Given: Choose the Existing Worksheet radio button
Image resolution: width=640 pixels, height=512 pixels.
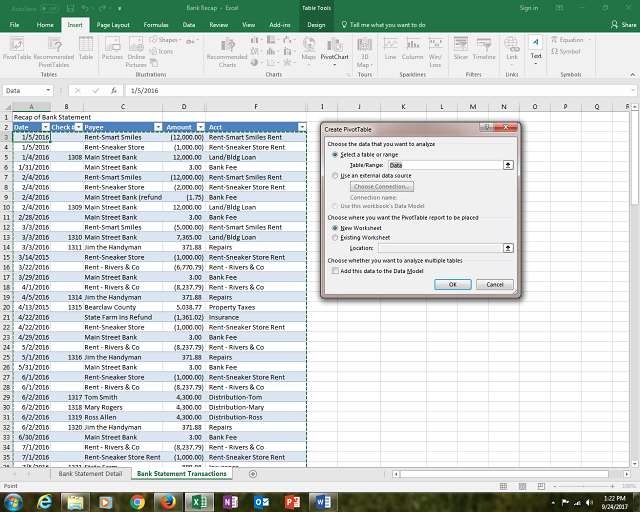Looking at the screenshot, I should click(334, 237).
